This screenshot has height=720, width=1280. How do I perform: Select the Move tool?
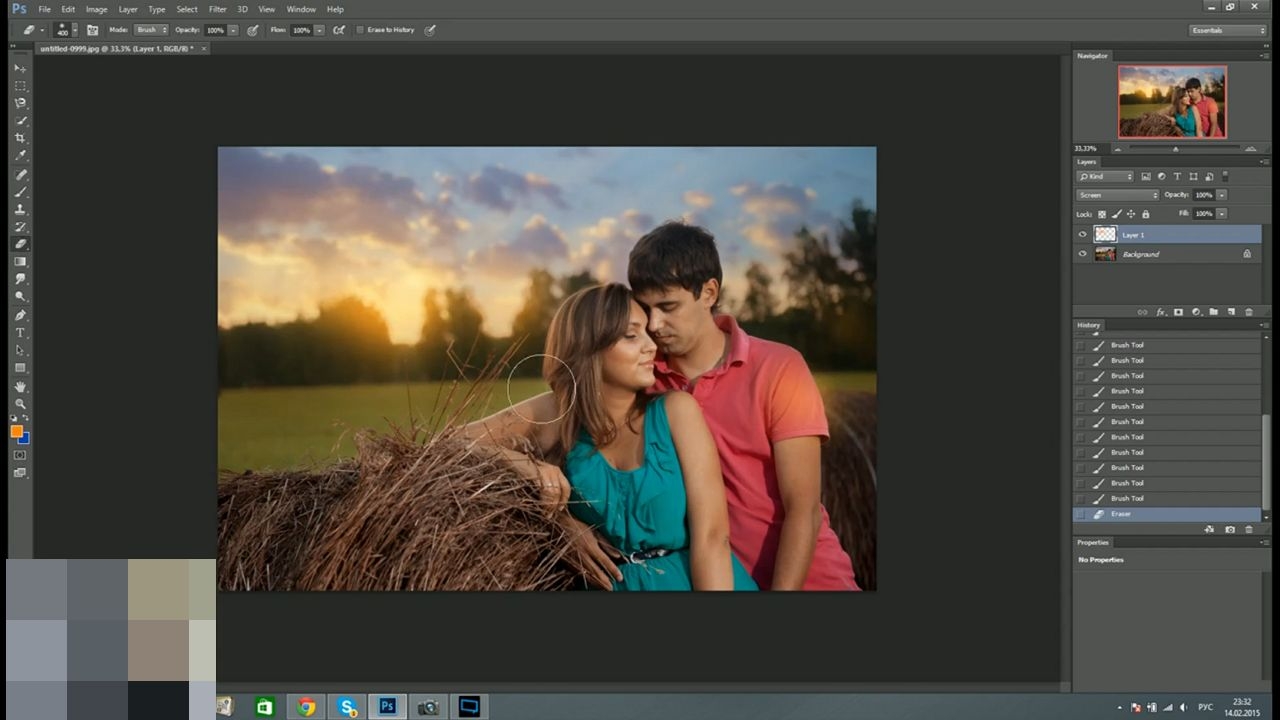click(x=20, y=68)
